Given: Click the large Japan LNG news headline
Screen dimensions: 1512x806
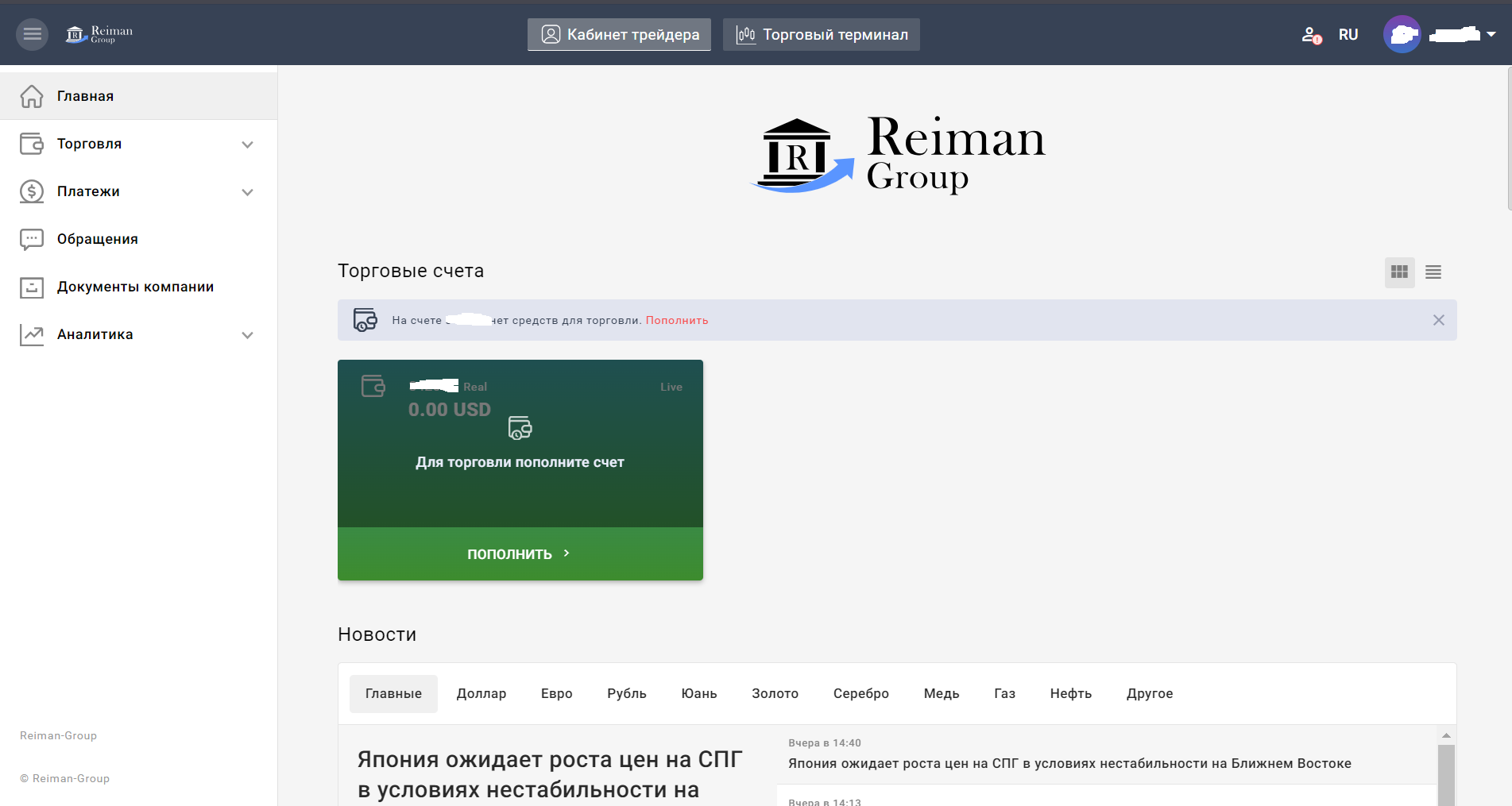Looking at the screenshot, I should tap(550, 775).
